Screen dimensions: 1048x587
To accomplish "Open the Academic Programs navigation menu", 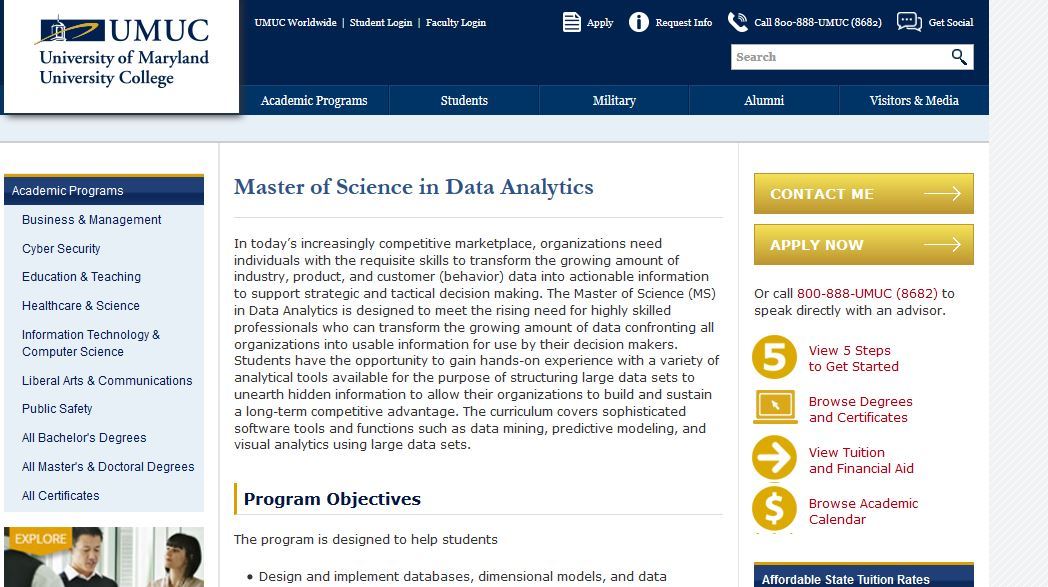I will (314, 100).
